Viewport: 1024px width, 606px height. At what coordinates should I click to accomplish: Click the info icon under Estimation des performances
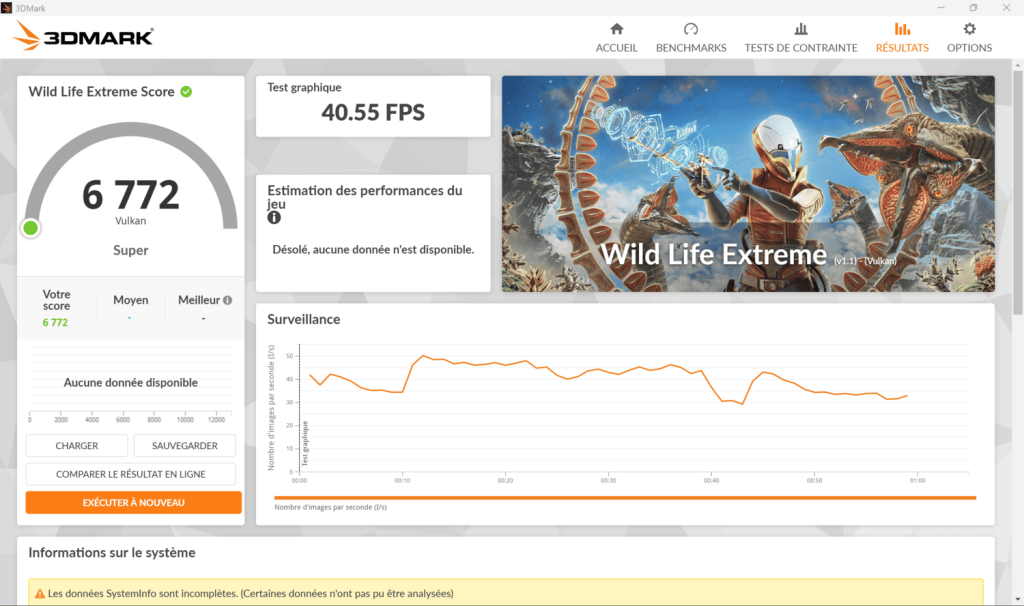point(273,216)
